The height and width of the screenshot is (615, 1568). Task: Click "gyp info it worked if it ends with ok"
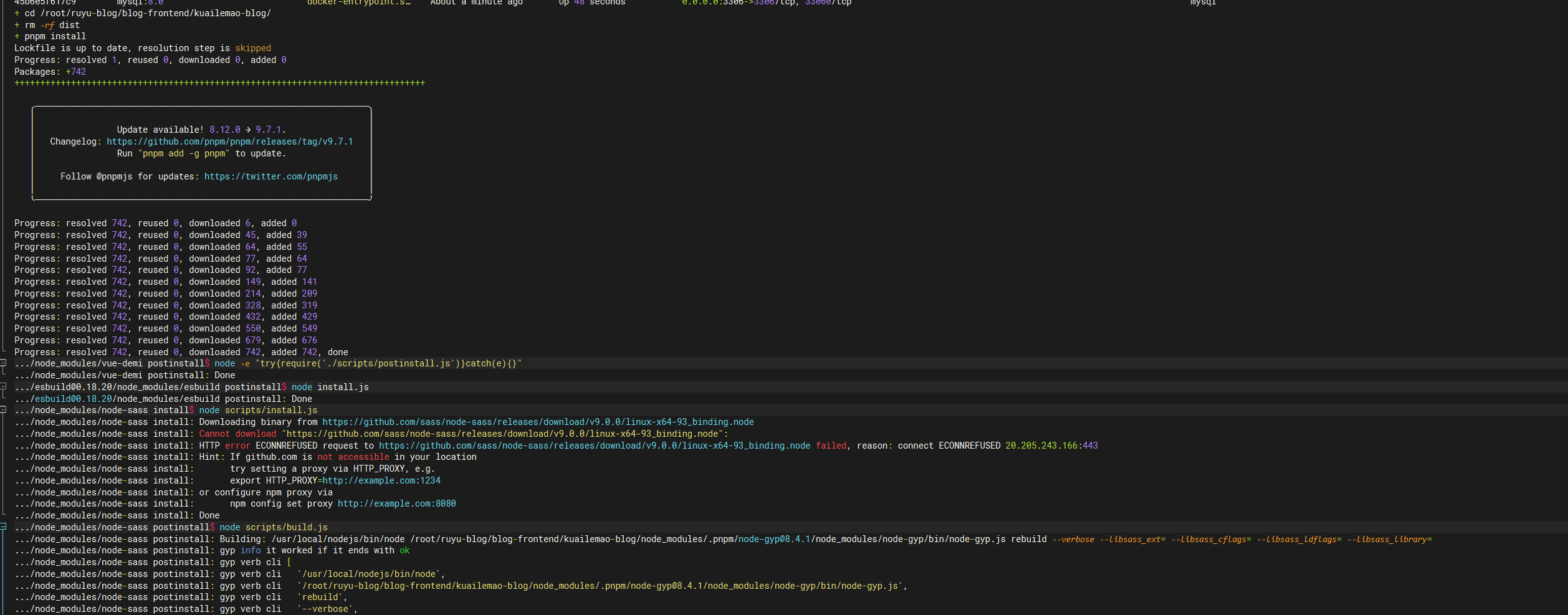[315, 550]
